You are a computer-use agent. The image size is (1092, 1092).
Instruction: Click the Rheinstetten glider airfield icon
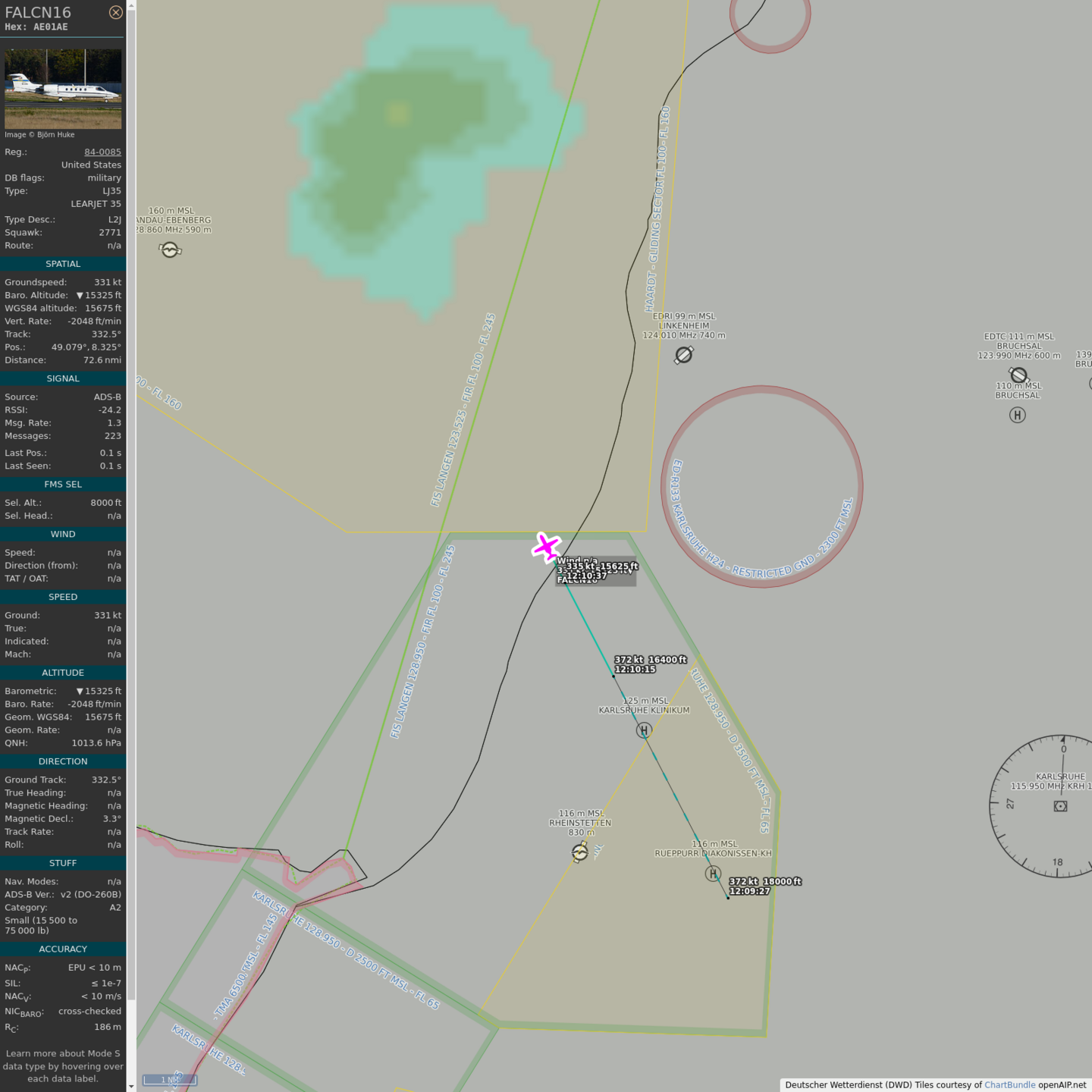pyautogui.click(x=580, y=852)
